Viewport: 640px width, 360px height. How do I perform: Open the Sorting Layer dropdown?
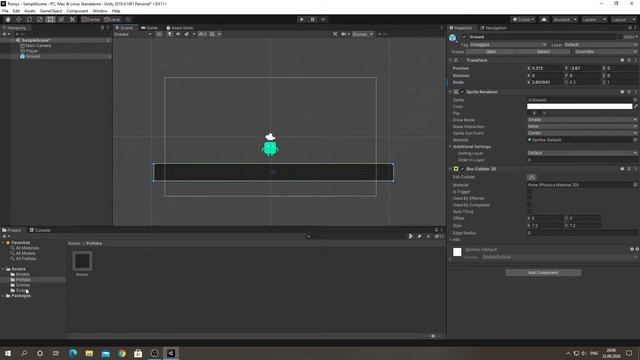[x=582, y=153]
